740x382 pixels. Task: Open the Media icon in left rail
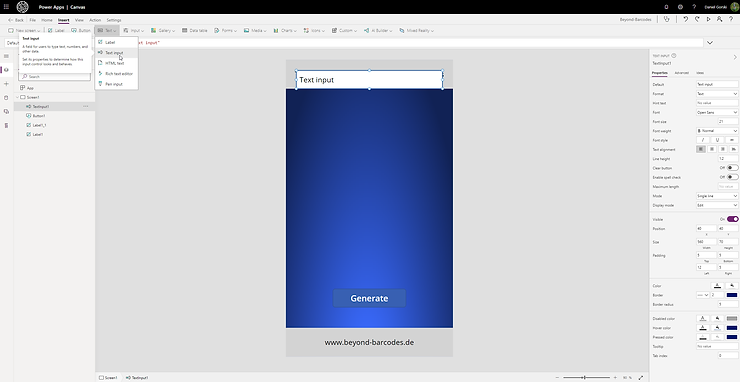(x=6, y=111)
